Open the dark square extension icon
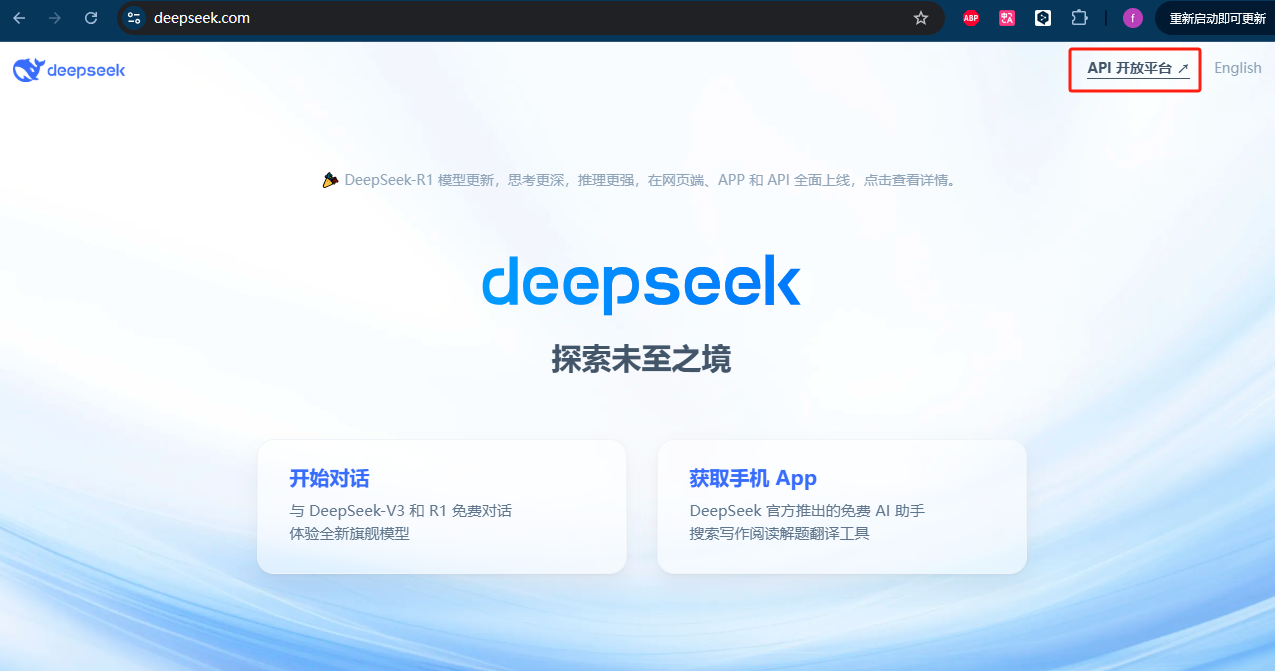The image size is (1275, 671). [1043, 18]
